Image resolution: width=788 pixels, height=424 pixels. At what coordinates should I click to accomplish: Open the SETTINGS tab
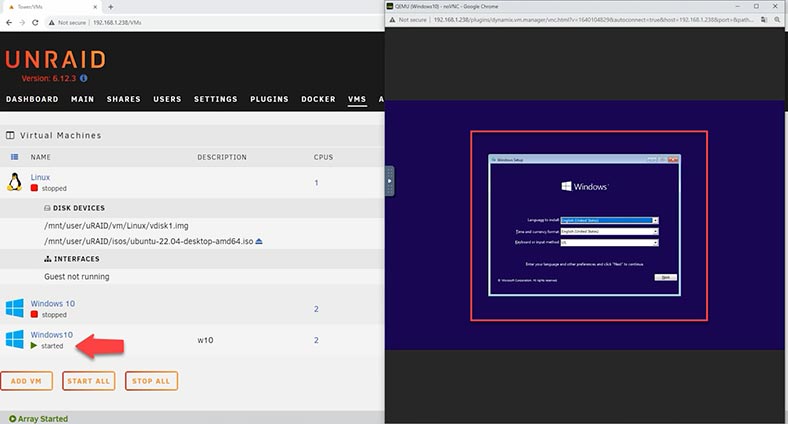click(216, 99)
